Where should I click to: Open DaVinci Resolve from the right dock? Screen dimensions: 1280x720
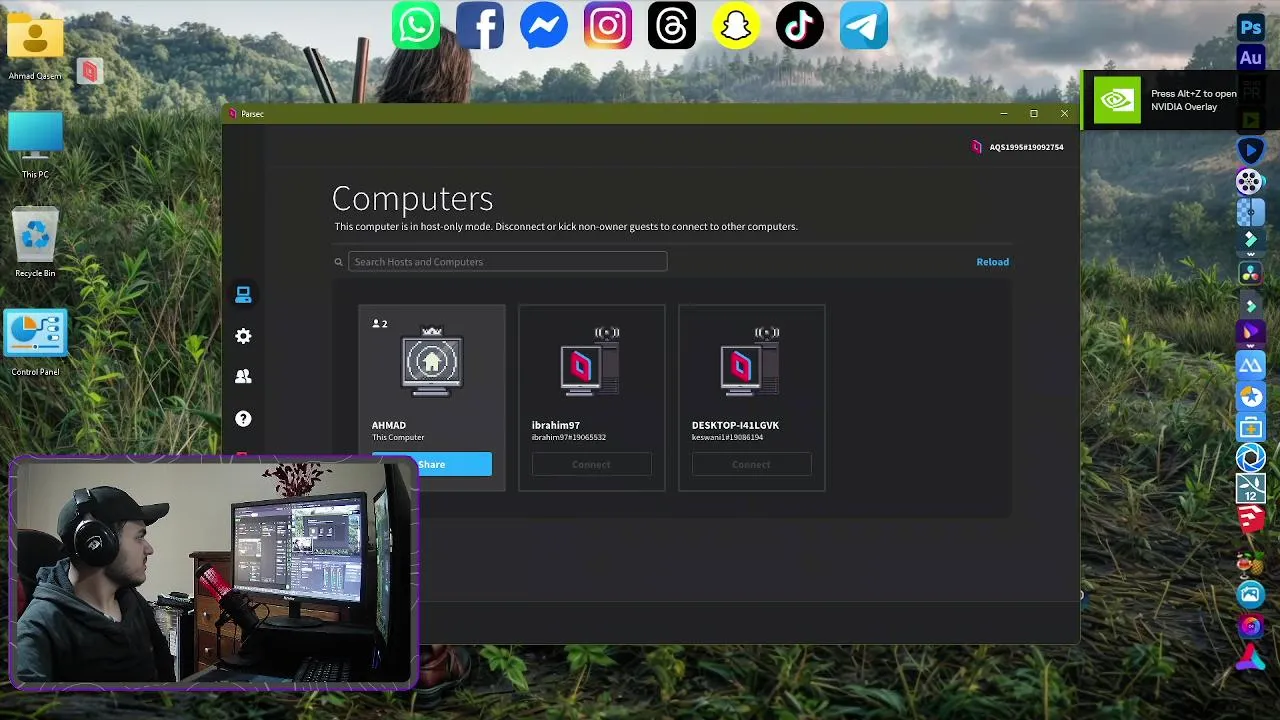pyautogui.click(x=1250, y=273)
